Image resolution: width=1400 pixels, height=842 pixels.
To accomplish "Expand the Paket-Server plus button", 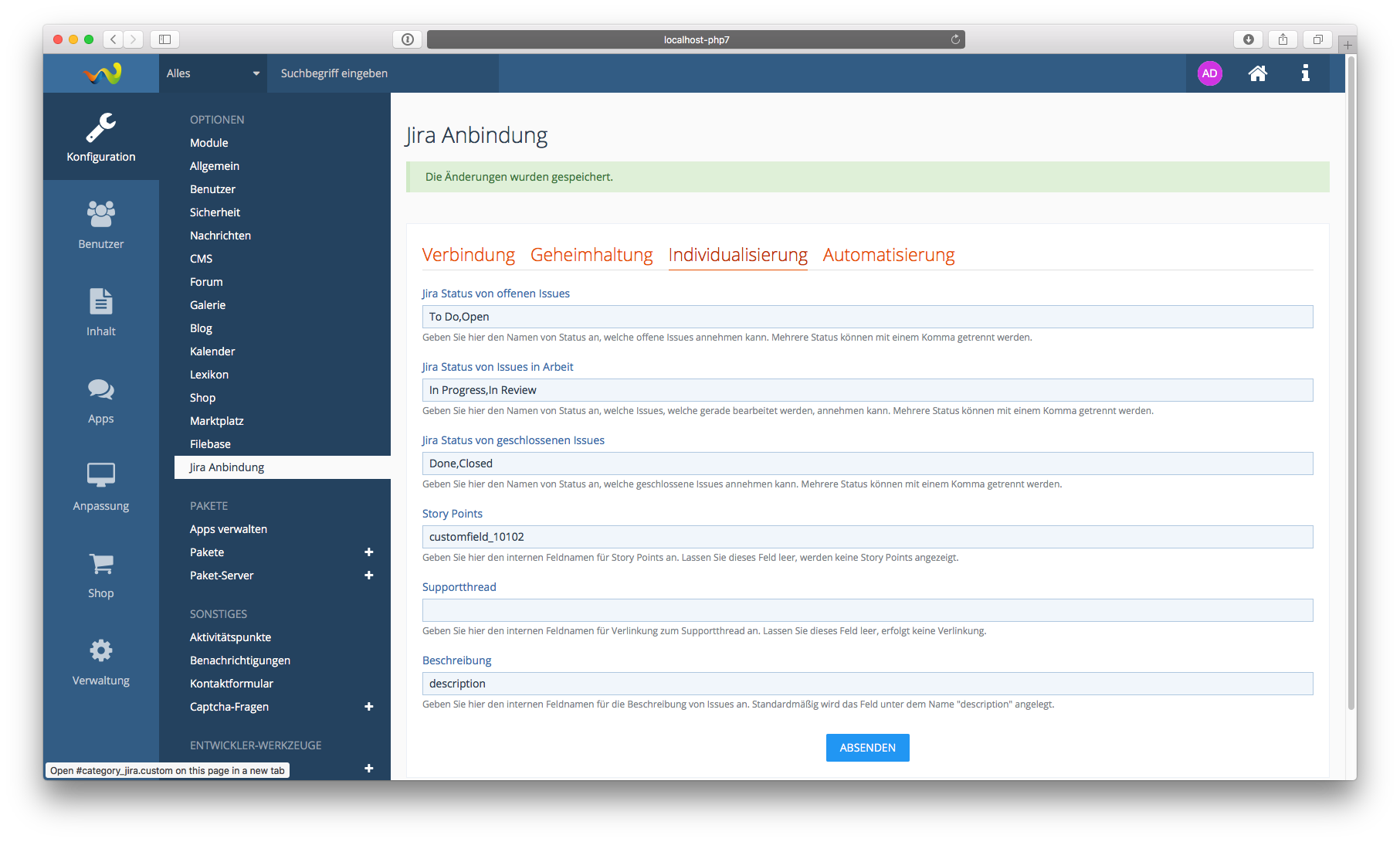I will (368, 575).
